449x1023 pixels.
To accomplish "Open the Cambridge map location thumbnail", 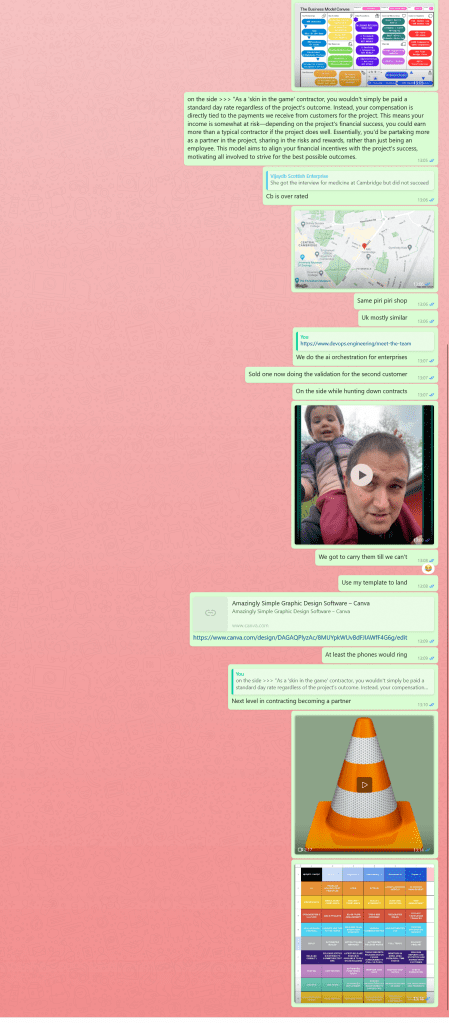I will tap(364, 249).
